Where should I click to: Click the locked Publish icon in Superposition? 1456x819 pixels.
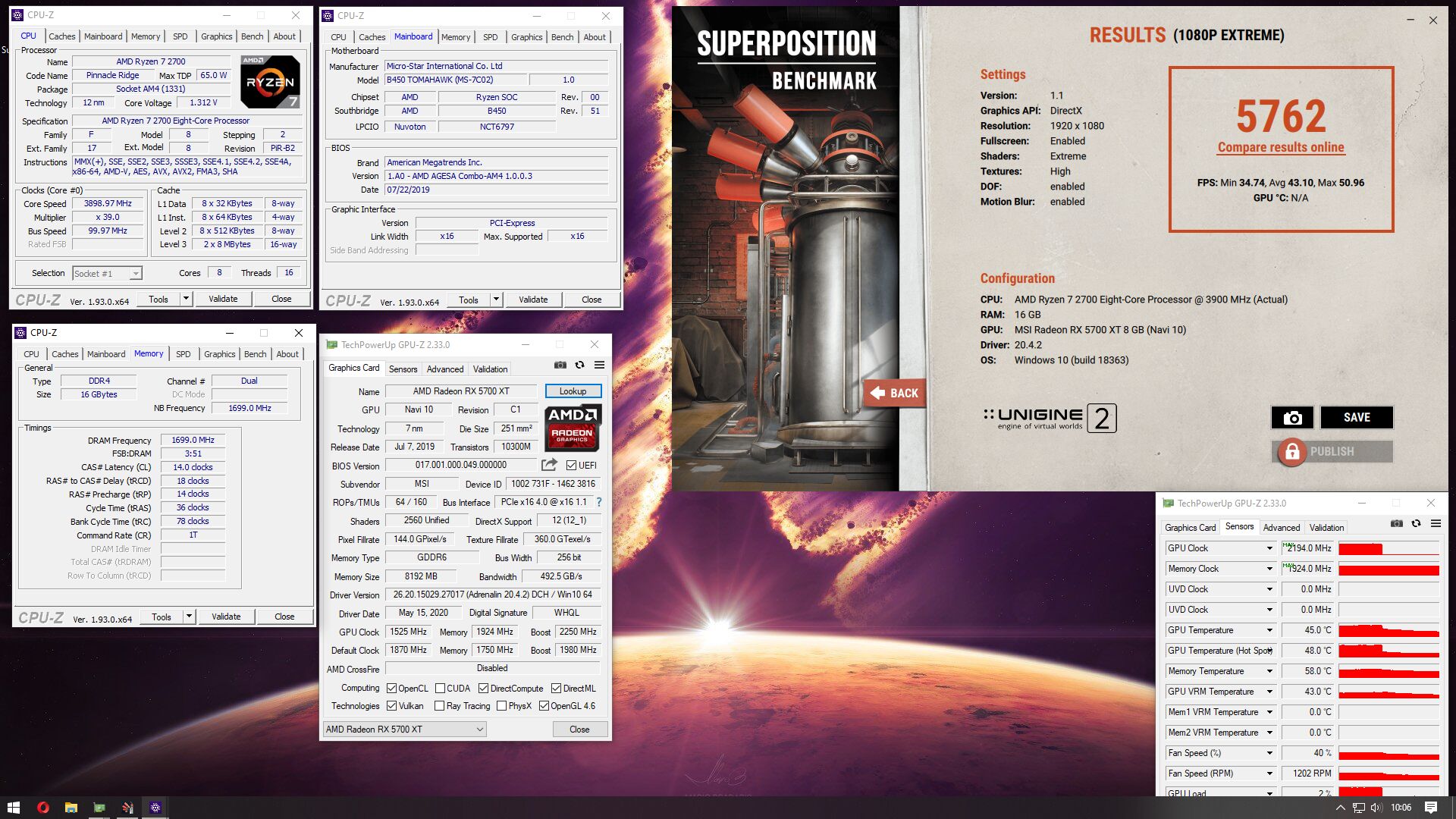click(1291, 452)
